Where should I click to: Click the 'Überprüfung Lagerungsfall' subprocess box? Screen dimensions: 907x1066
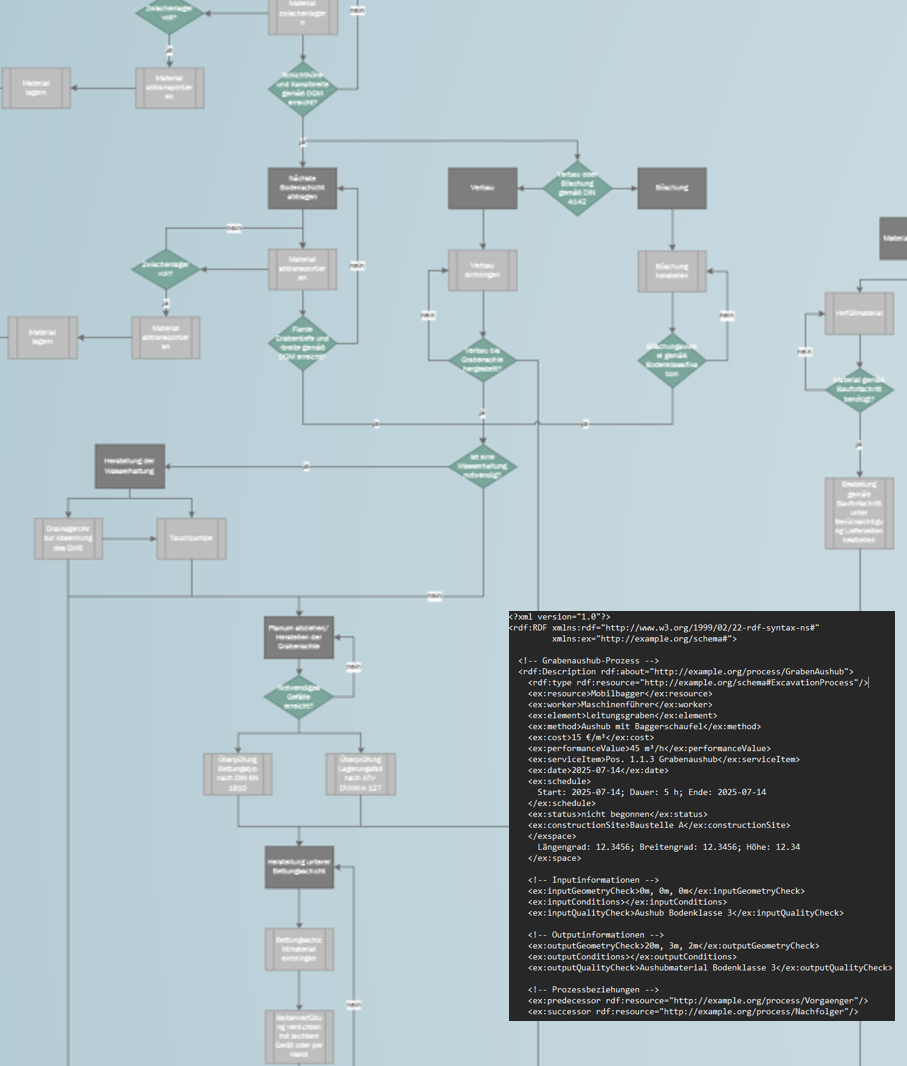pos(360,774)
